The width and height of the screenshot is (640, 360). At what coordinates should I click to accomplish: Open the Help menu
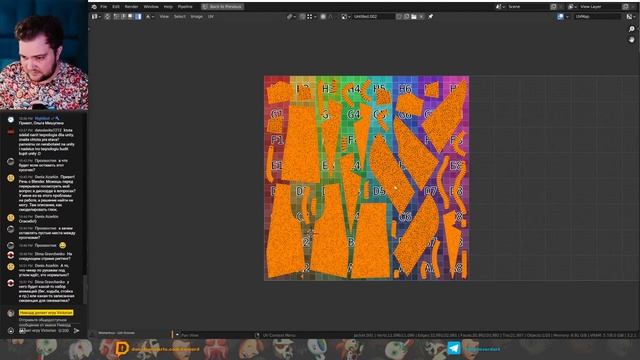pyautogui.click(x=168, y=7)
